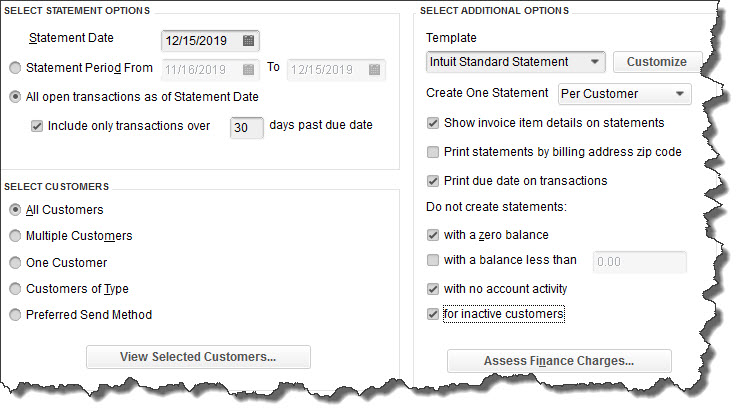Choose One Customer radio button
This screenshot has width=746, height=420.
pyautogui.click(x=15, y=263)
